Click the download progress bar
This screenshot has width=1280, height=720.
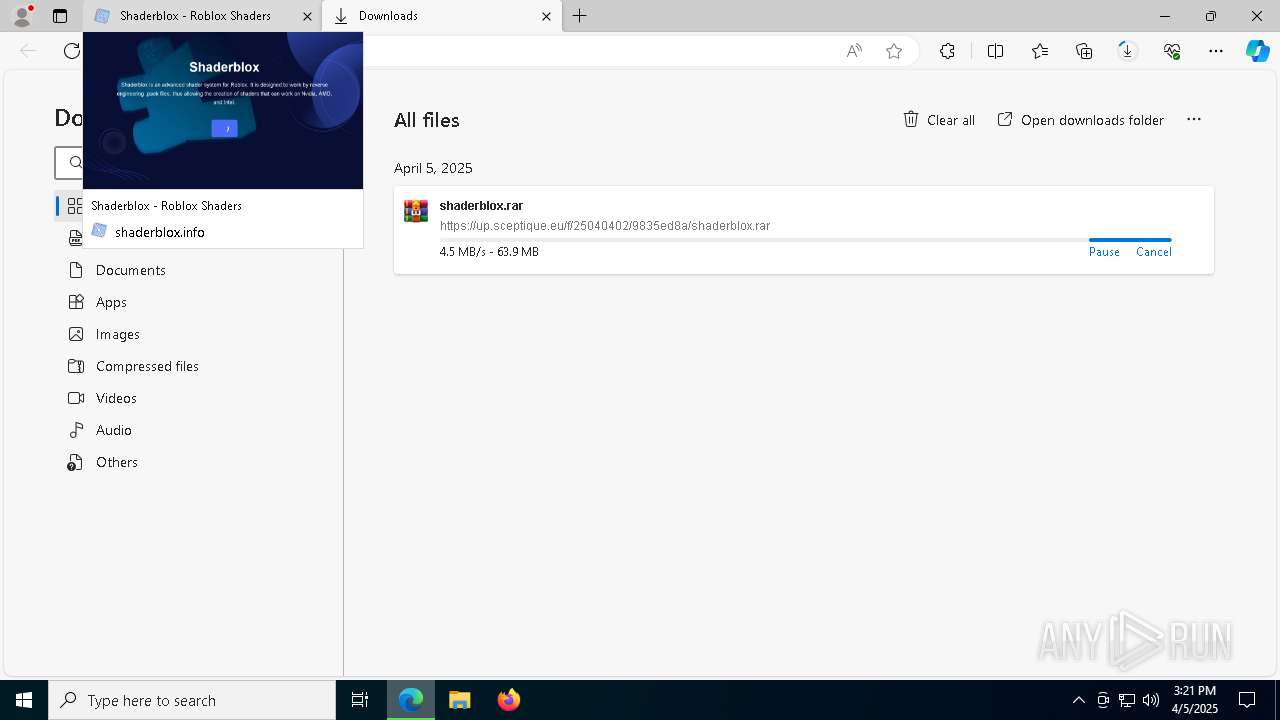805,240
